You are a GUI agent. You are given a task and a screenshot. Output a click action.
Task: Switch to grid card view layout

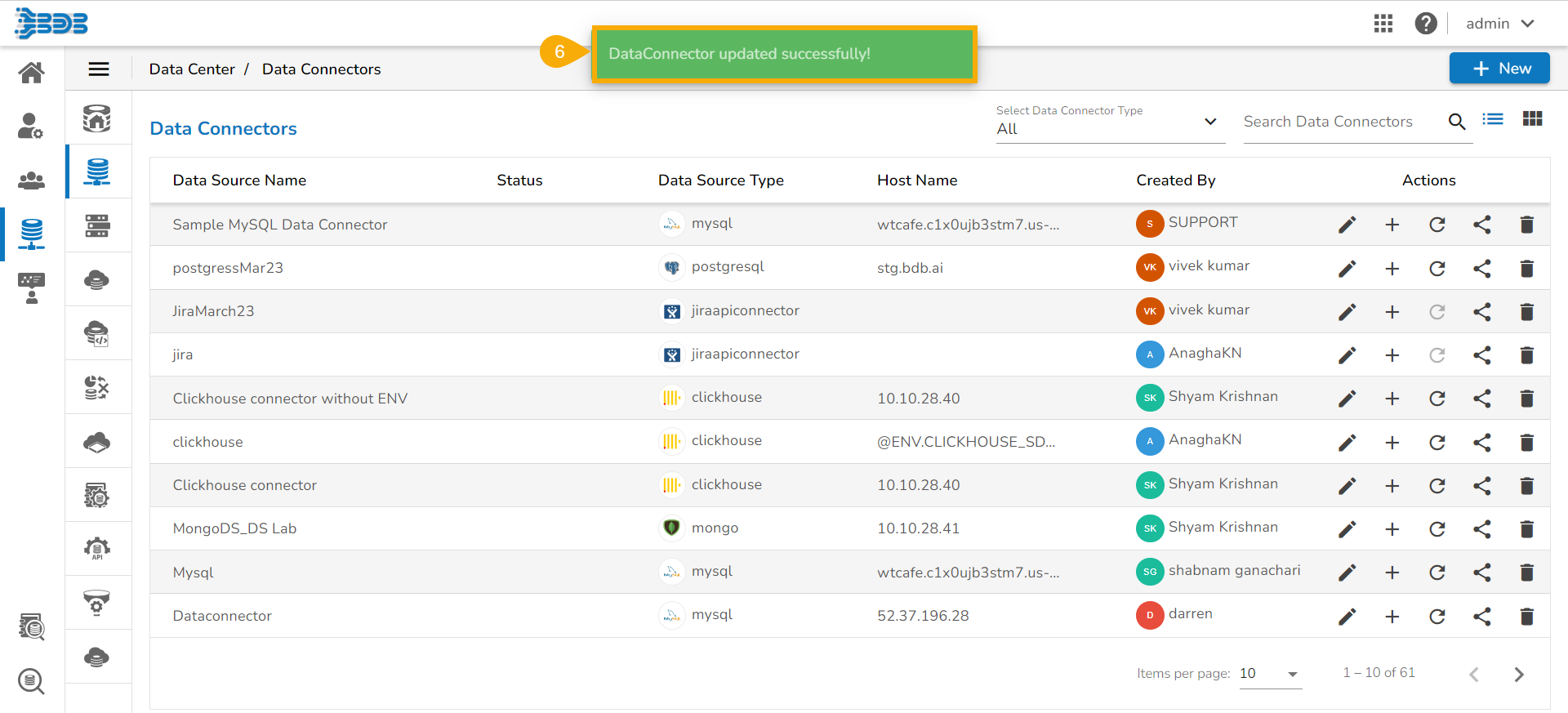tap(1532, 120)
